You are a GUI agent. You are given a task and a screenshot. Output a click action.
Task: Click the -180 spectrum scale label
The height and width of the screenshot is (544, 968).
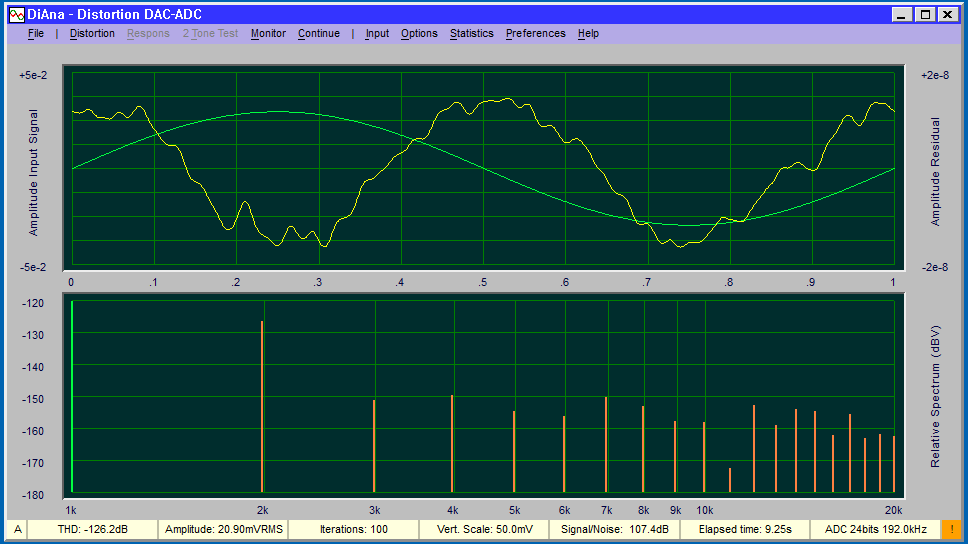coord(33,495)
